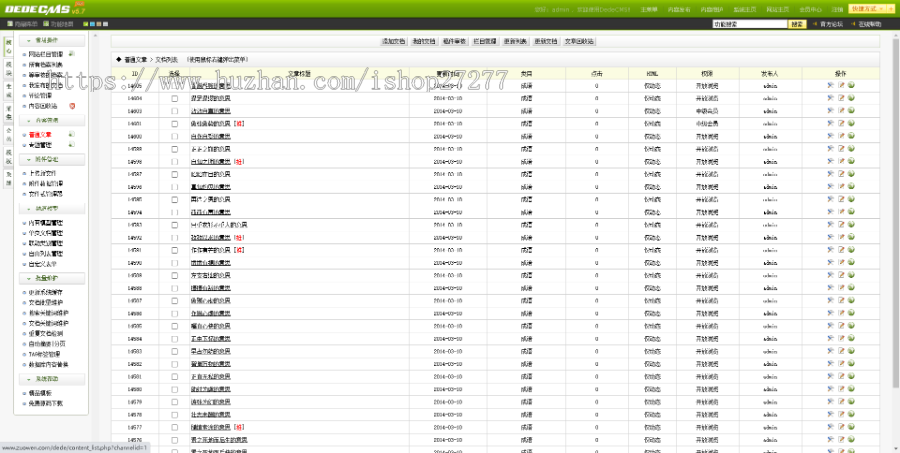This screenshot has height=453, width=900.
Task: Click the quick-attribute icon in row 14598
Action: pos(830,161)
